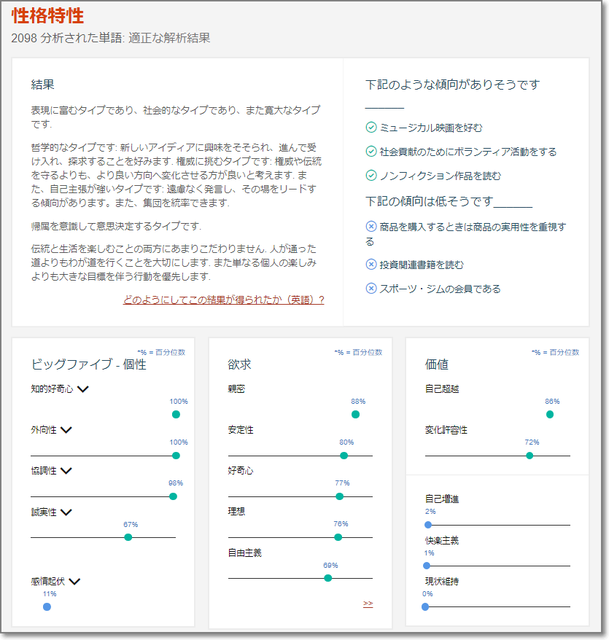The width and height of the screenshot is (609, 640).
Task: Open the どのようにしてこの結果が得られたか link
Action: pos(223,299)
